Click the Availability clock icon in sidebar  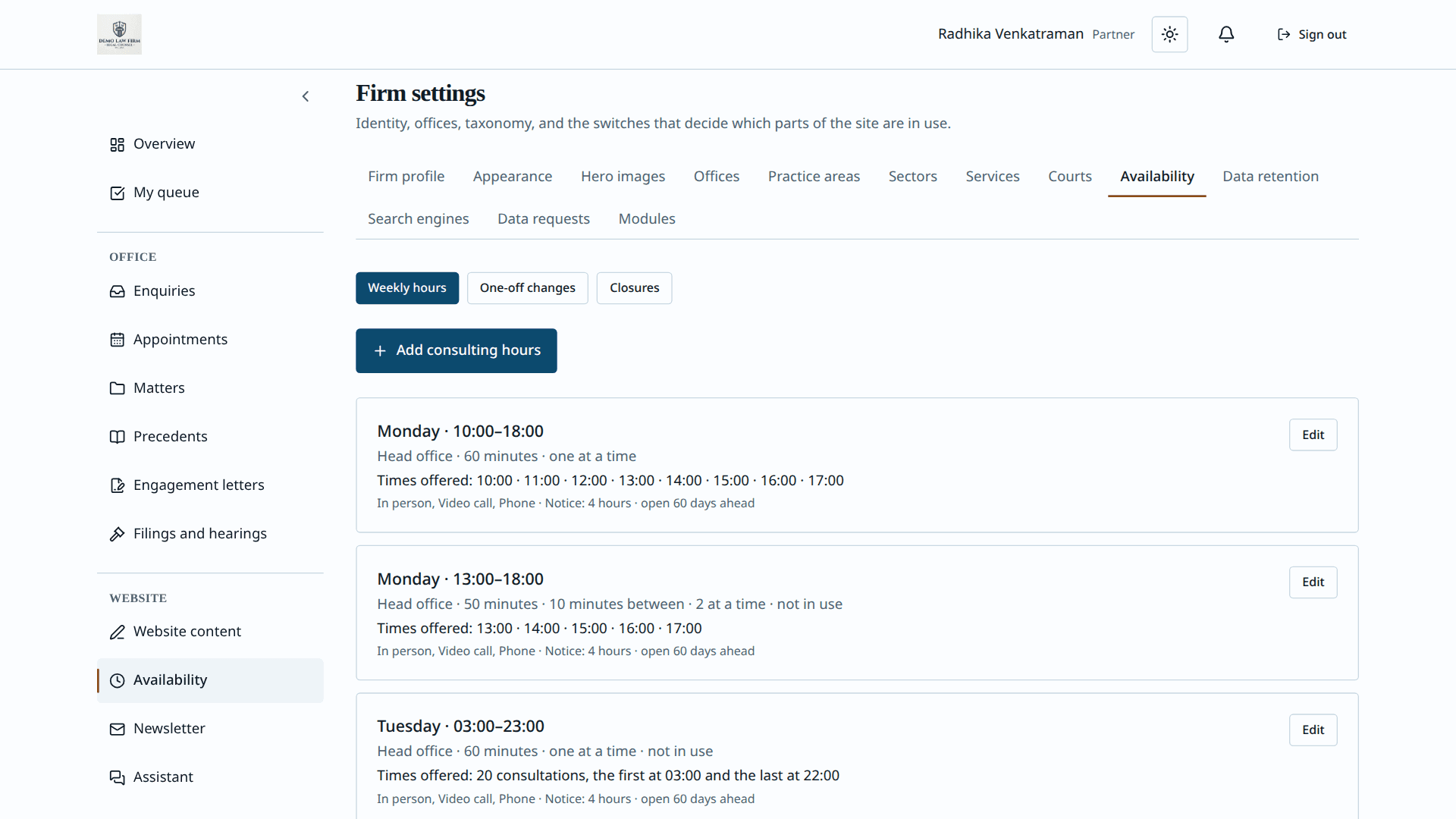pos(117,680)
